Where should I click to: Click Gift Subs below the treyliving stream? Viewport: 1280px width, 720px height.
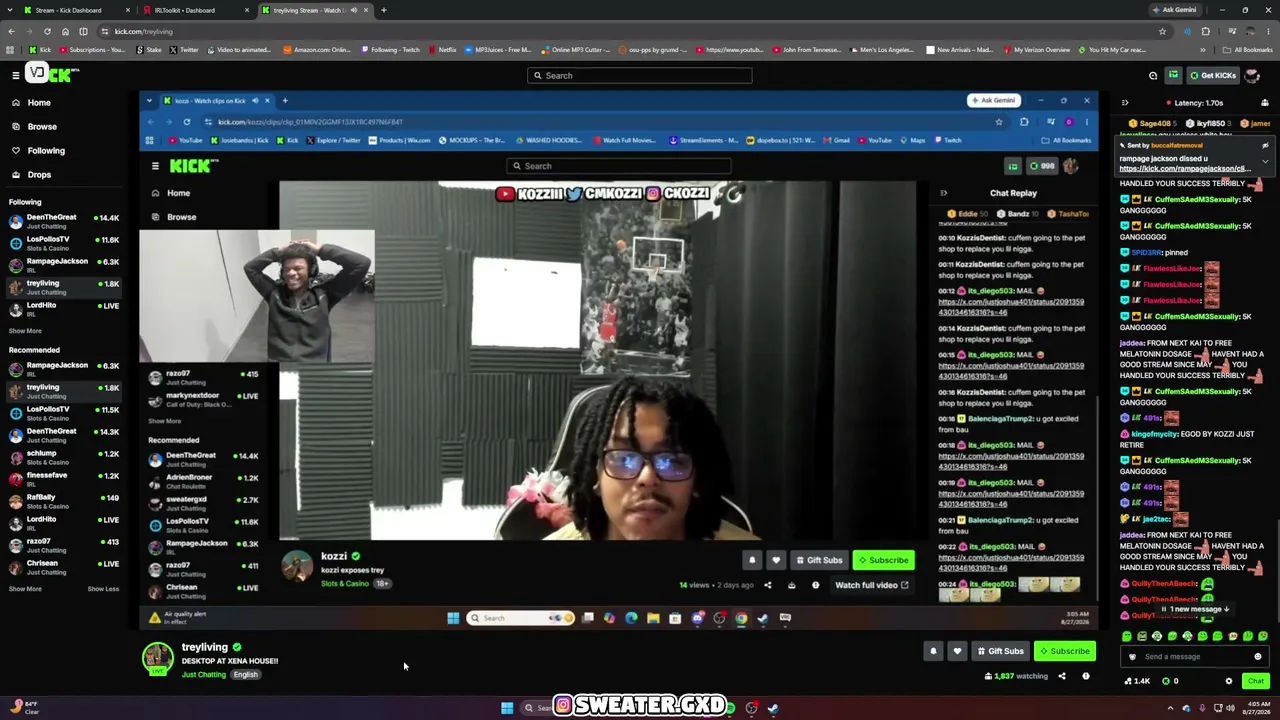(1000, 651)
